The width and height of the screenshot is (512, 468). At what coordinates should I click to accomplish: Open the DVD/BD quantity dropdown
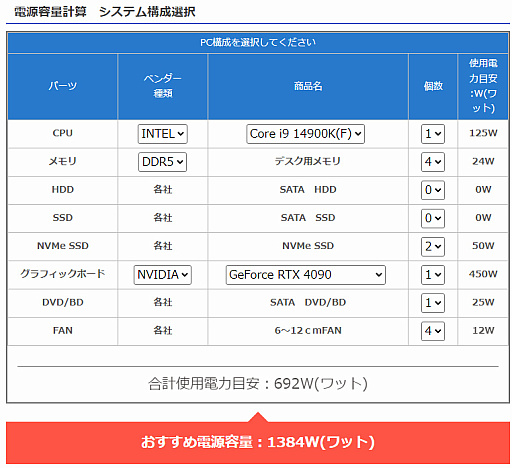433,303
